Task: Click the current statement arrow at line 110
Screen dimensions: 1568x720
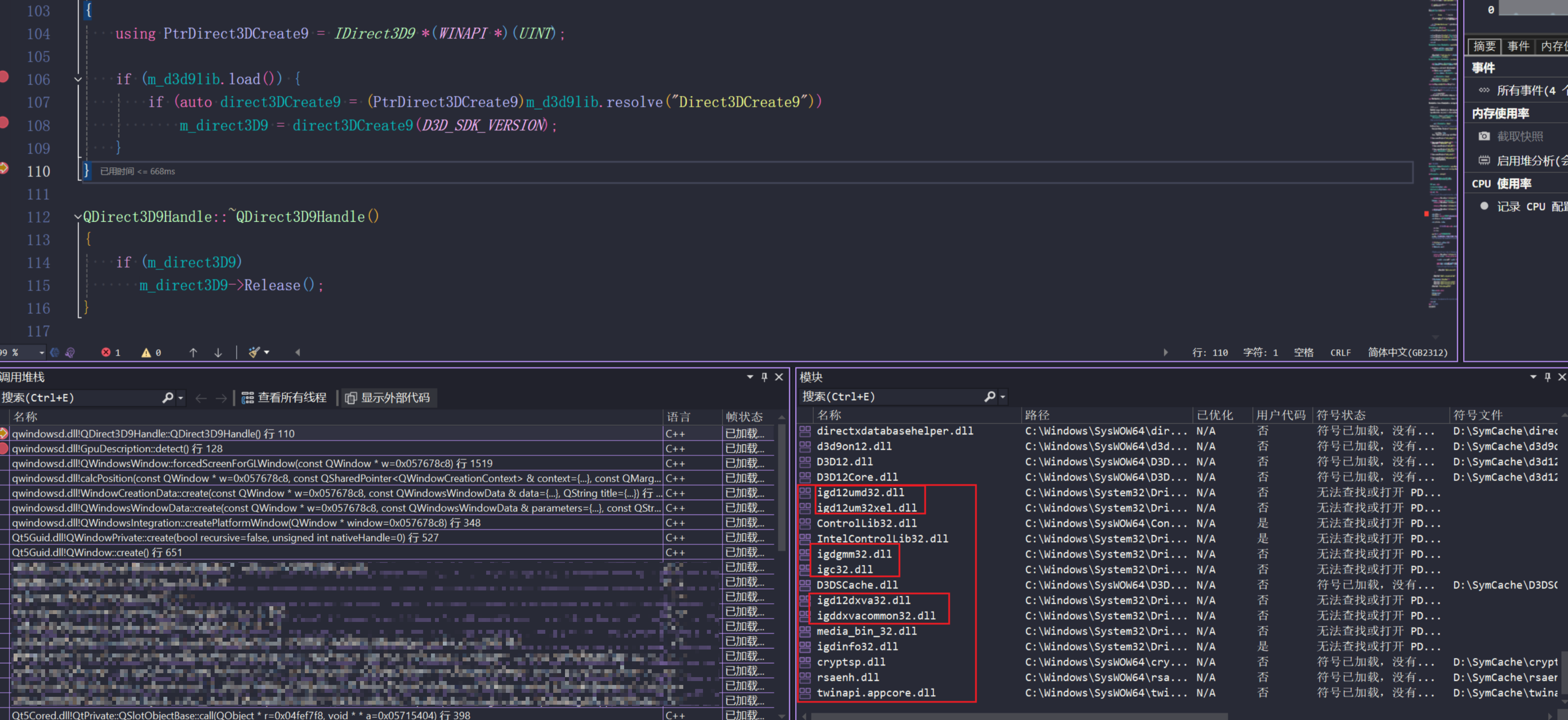Action: tap(4, 168)
